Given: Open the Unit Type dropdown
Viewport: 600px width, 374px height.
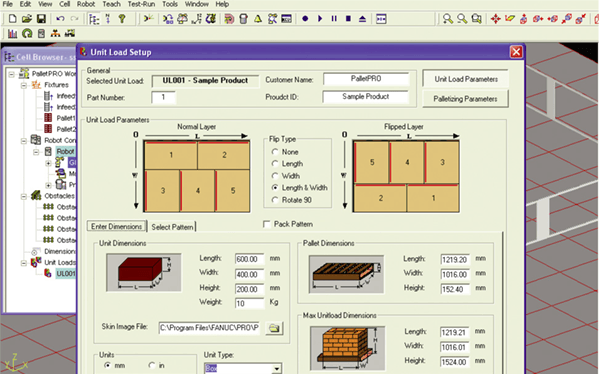Looking at the screenshot, I should click(x=276, y=369).
